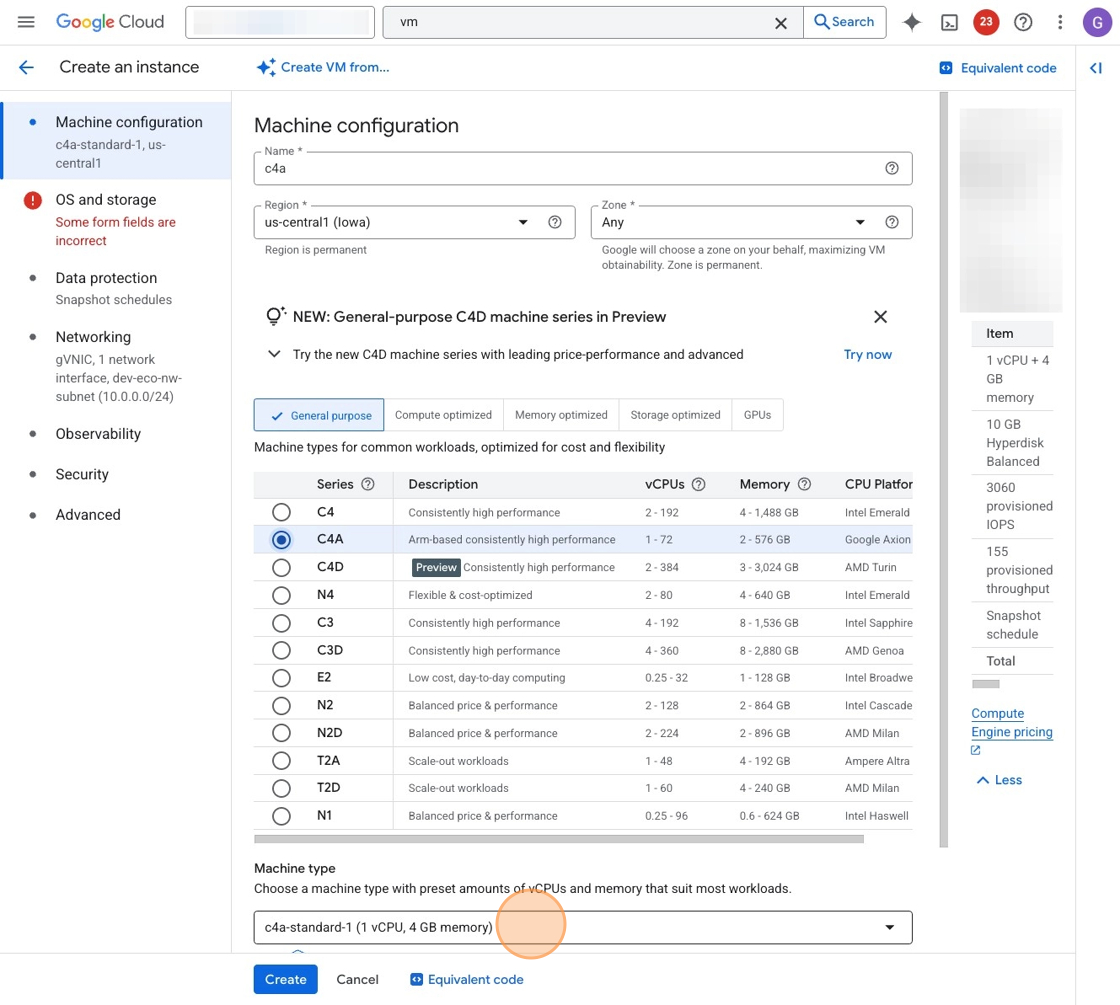The width and height of the screenshot is (1120, 1005).
Task: Click the Series column help icon
Action: (x=368, y=484)
